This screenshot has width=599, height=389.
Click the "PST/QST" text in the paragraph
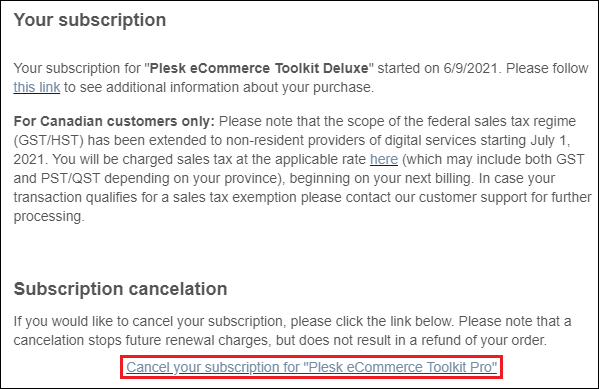pyautogui.click(x=67, y=178)
